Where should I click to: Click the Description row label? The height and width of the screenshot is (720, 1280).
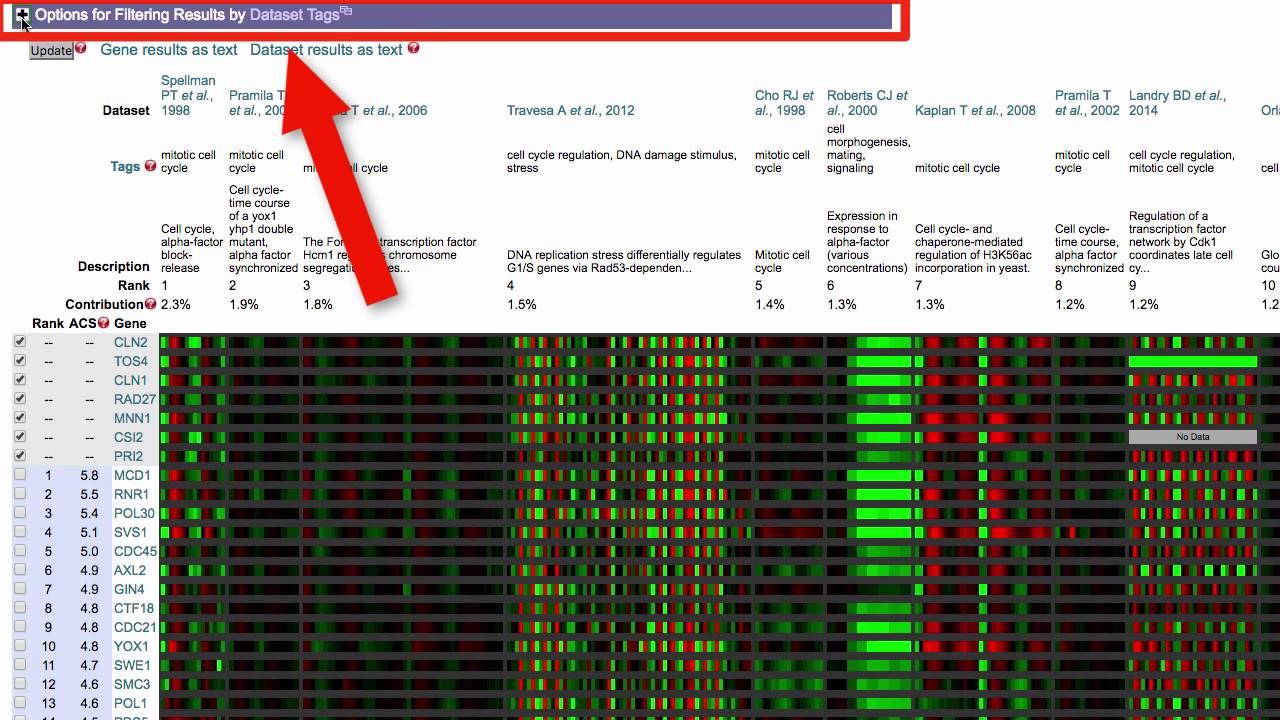coord(114,266)
